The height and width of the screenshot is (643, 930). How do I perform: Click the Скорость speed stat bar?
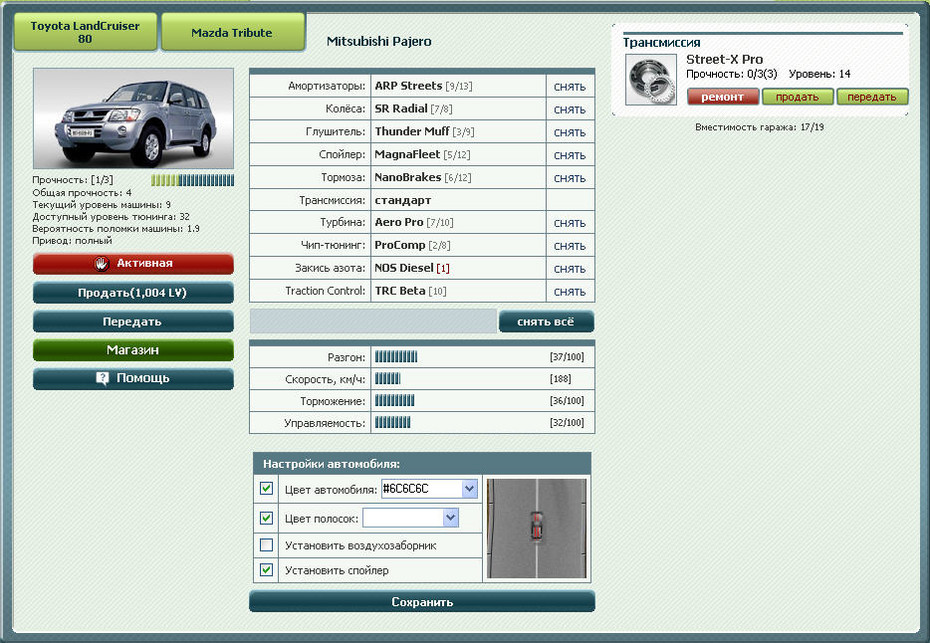point(388,378)
